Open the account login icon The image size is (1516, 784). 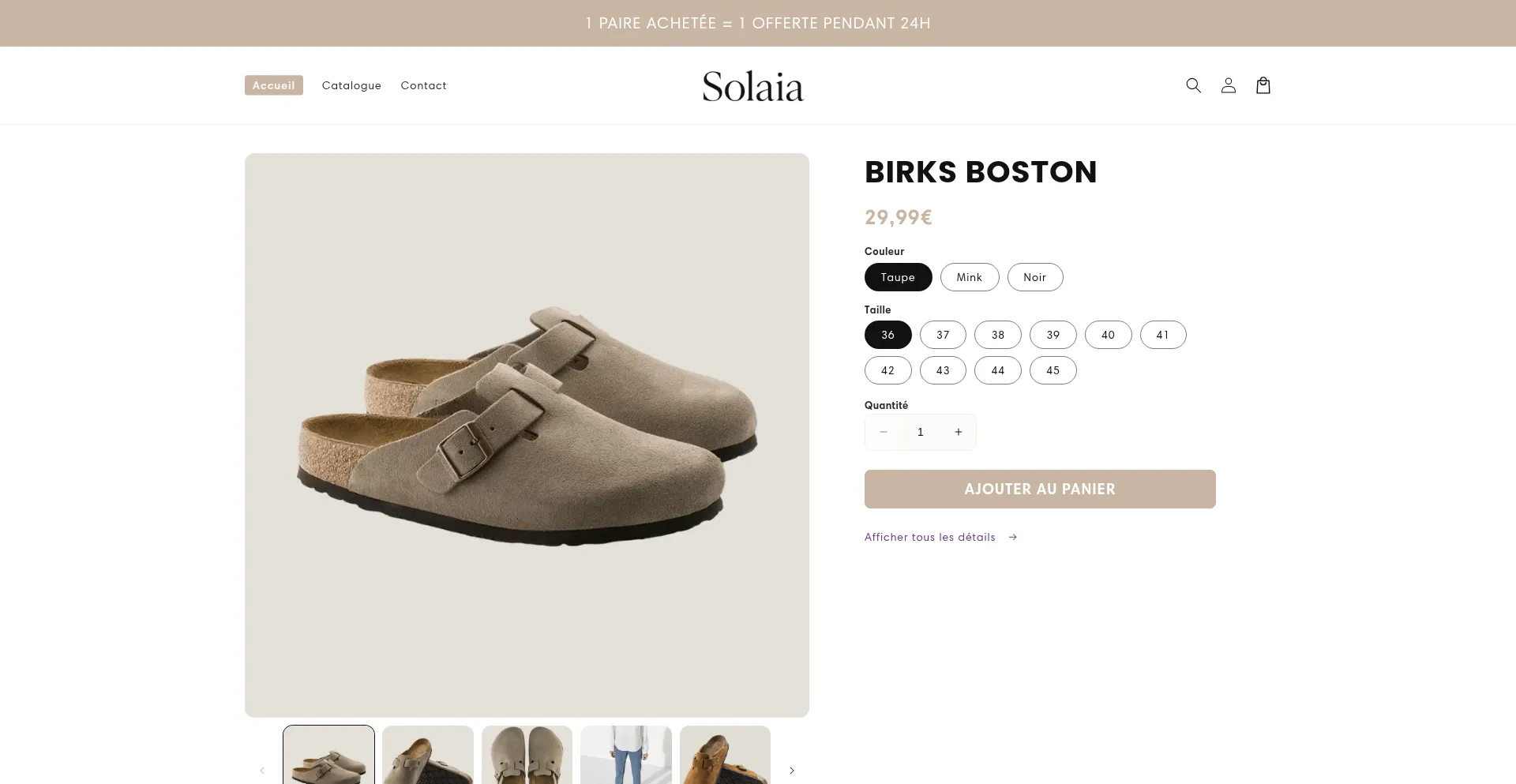pyautogui.click(x=1228, y=85)
